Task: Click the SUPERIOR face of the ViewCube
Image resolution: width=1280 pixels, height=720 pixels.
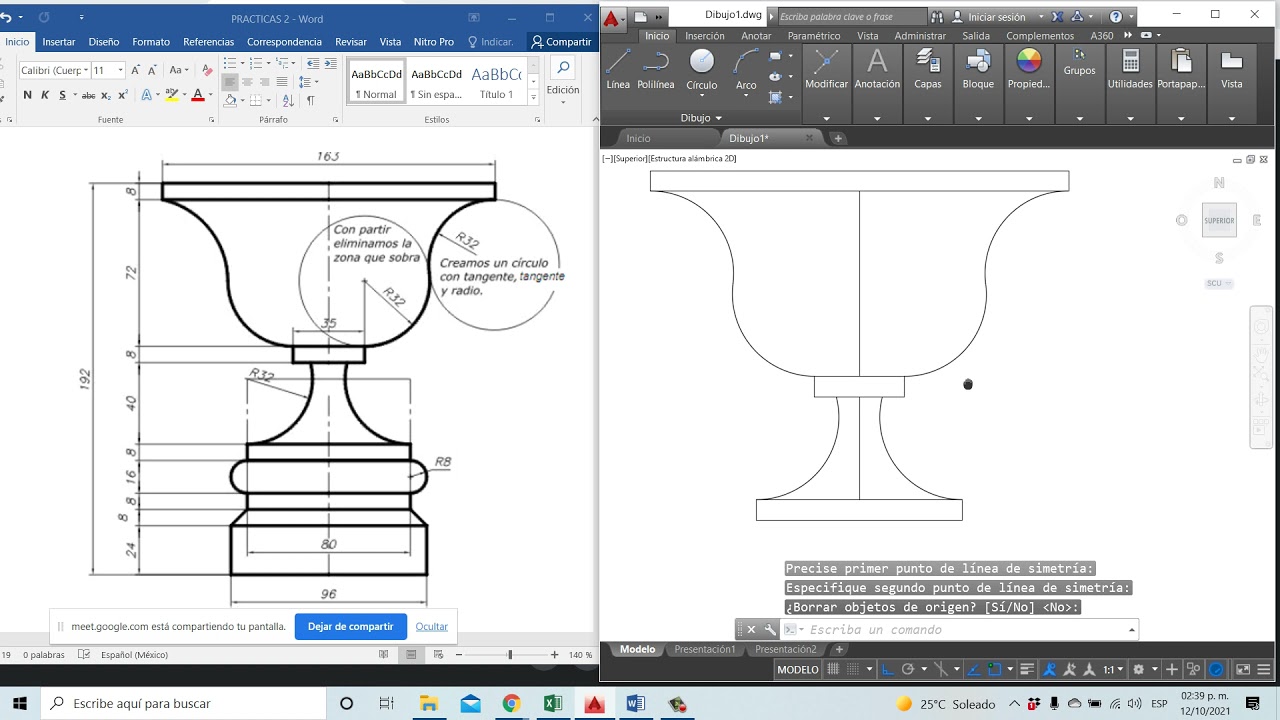Action: [x=1219, y=220]
